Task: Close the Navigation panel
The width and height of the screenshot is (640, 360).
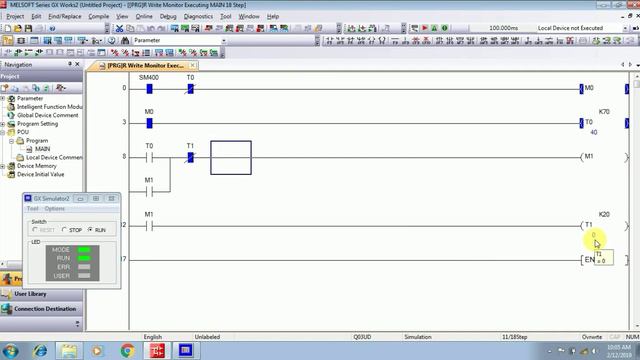Action: coord(77,64)
